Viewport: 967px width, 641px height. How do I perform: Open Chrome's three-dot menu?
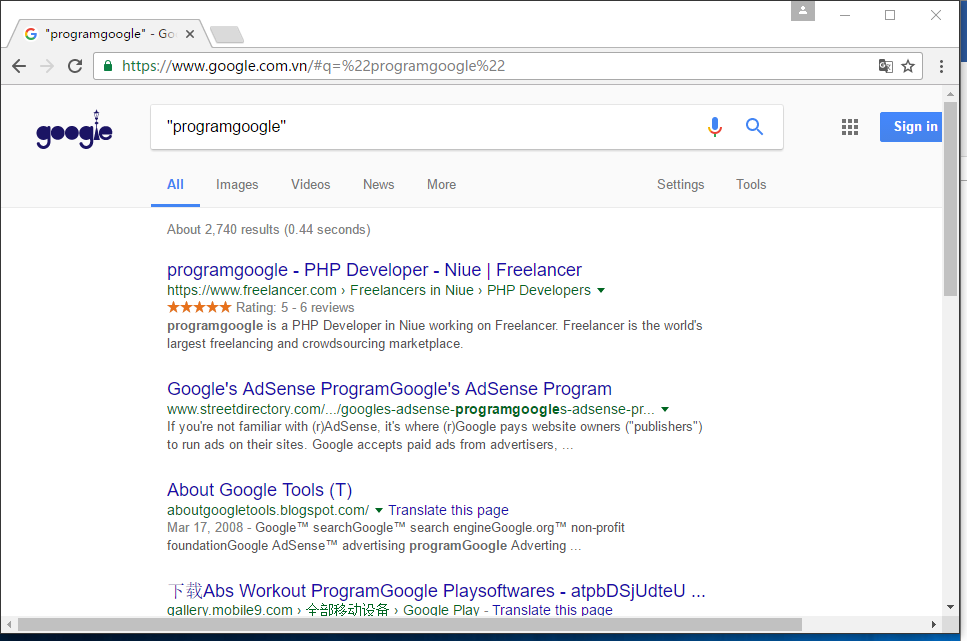tap(941, 66)
